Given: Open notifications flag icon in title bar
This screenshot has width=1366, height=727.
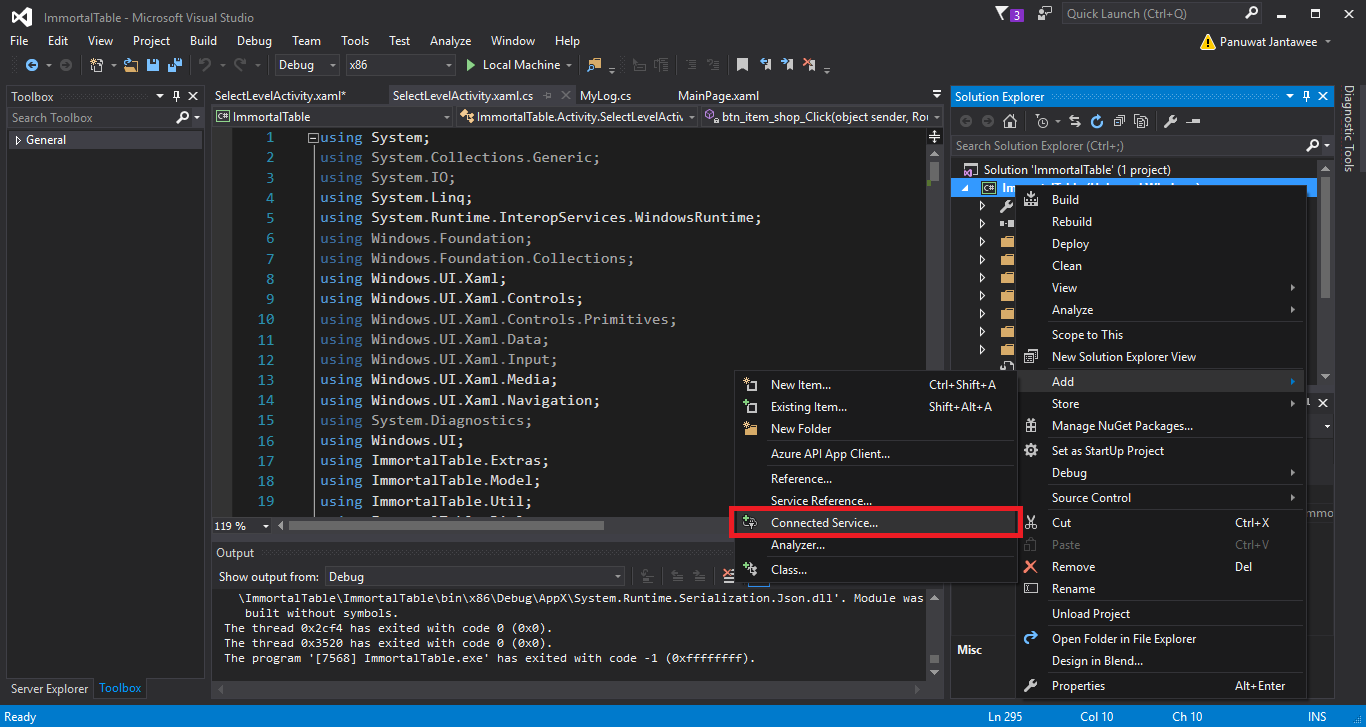Looking at the screenshot, I should pos(1002,14).
